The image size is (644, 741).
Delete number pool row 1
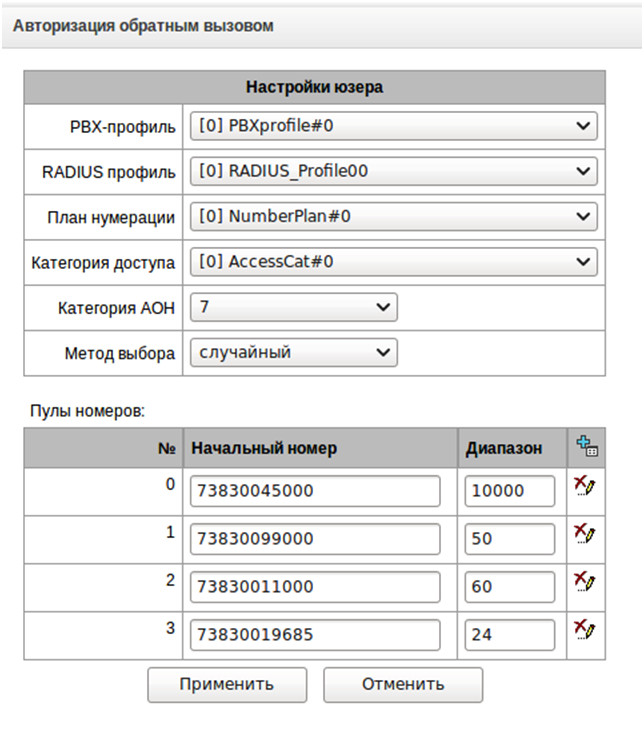click(584, 535)
